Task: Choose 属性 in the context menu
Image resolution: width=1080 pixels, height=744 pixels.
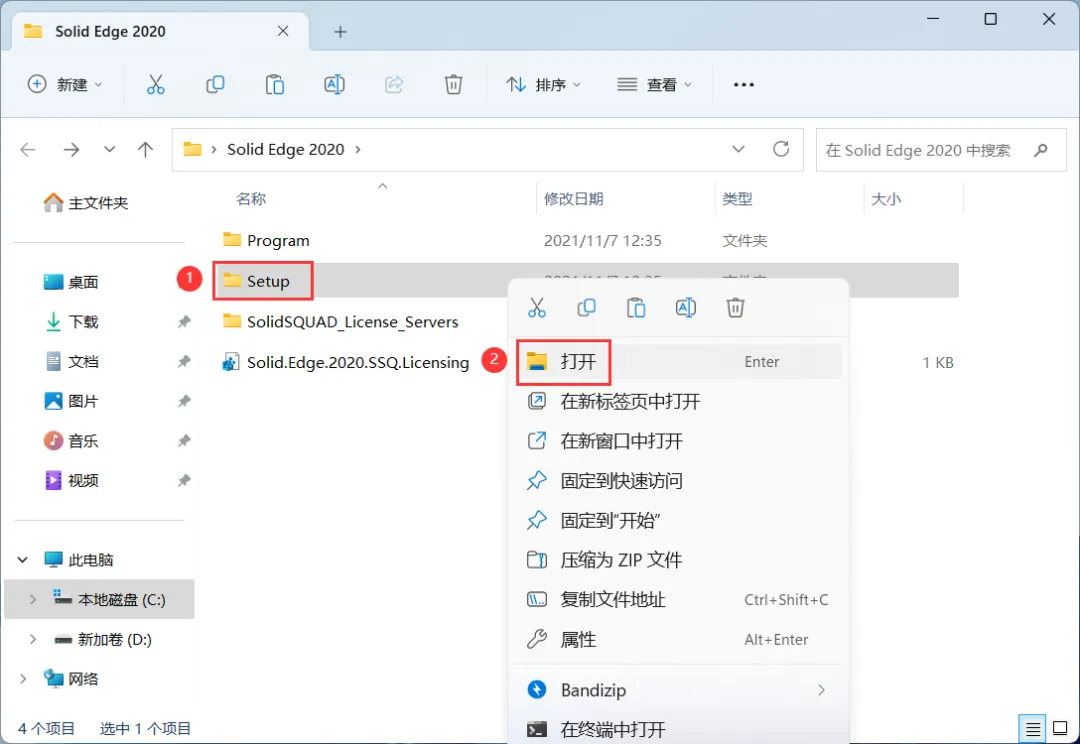Action: point(679,640)
